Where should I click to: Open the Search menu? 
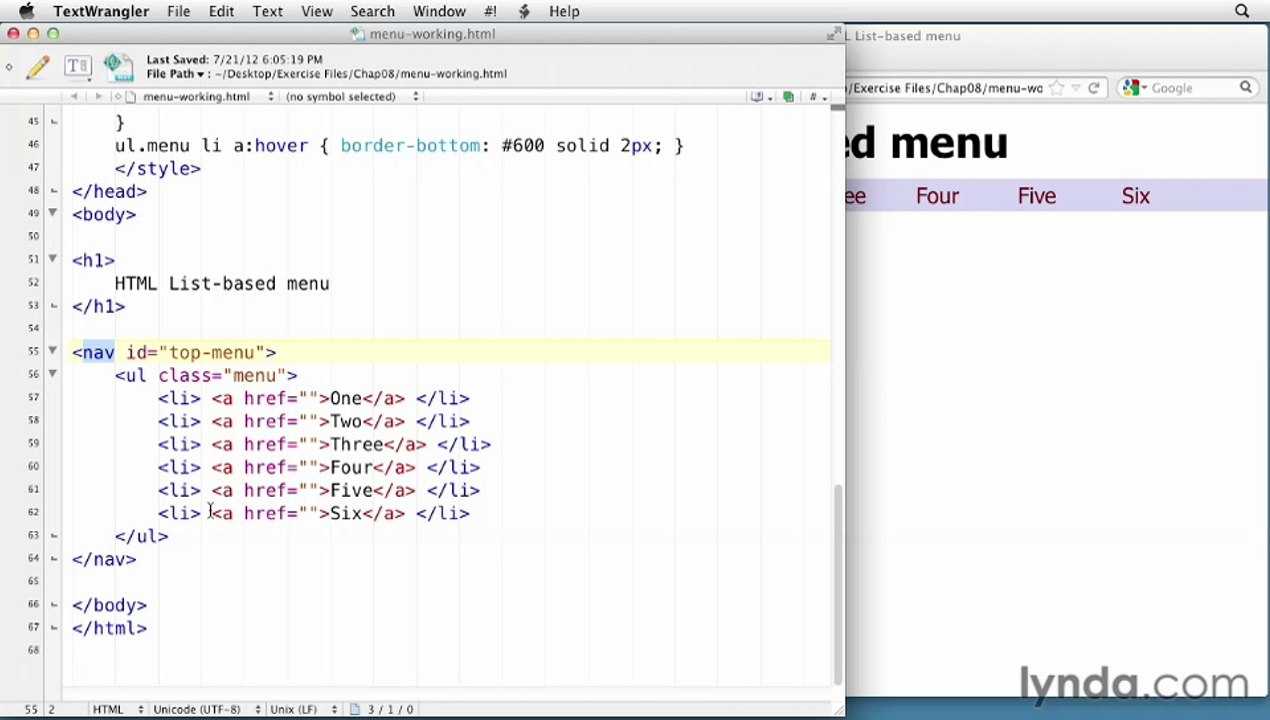[372, 11]
